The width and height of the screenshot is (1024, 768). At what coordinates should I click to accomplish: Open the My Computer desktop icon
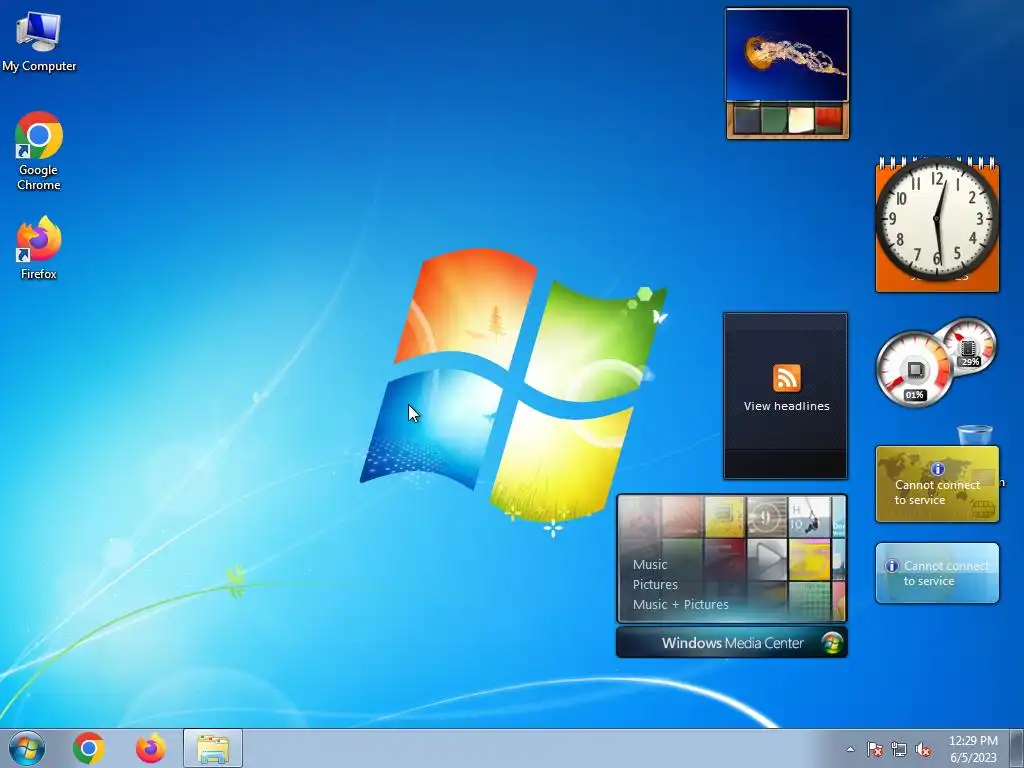(39, 40)
